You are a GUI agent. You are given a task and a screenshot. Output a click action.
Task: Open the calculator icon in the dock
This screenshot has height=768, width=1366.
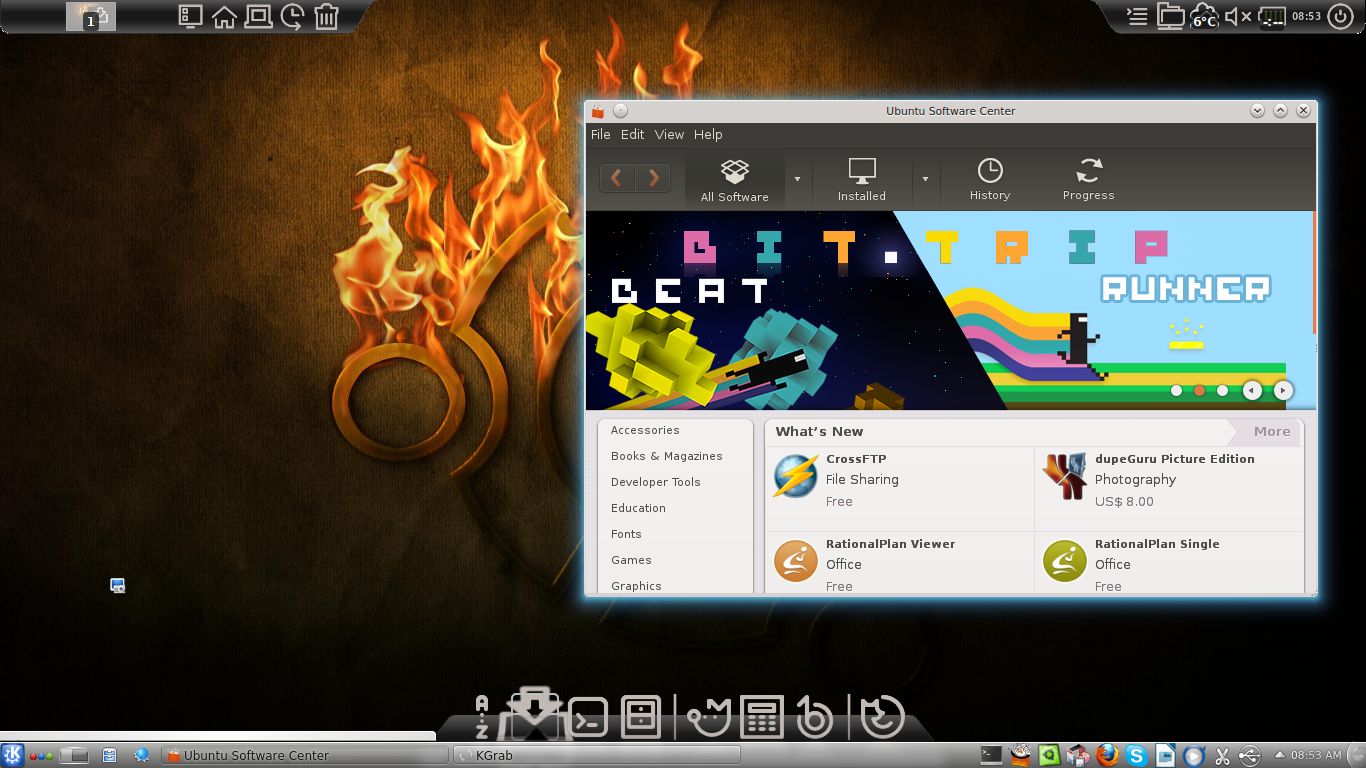(x=760, y=717)
